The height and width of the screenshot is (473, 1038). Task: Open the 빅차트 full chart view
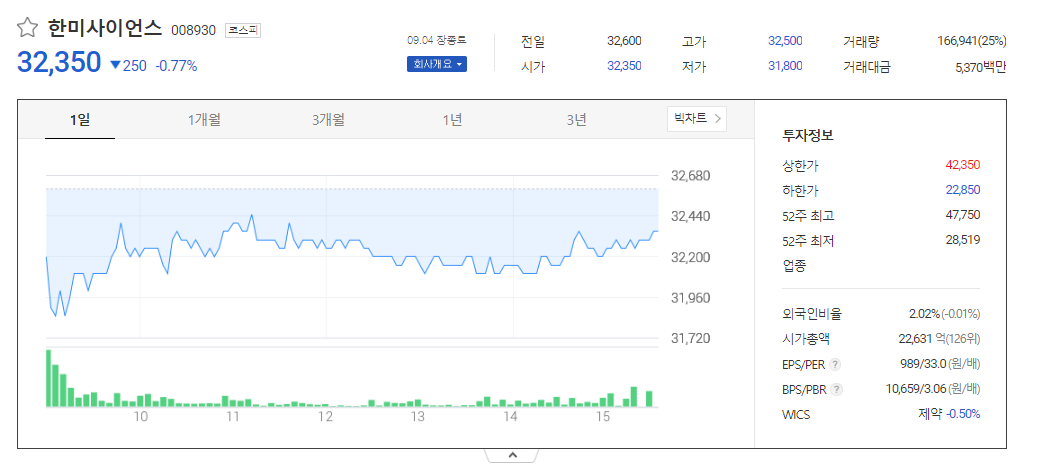click(x=697, y=119)
